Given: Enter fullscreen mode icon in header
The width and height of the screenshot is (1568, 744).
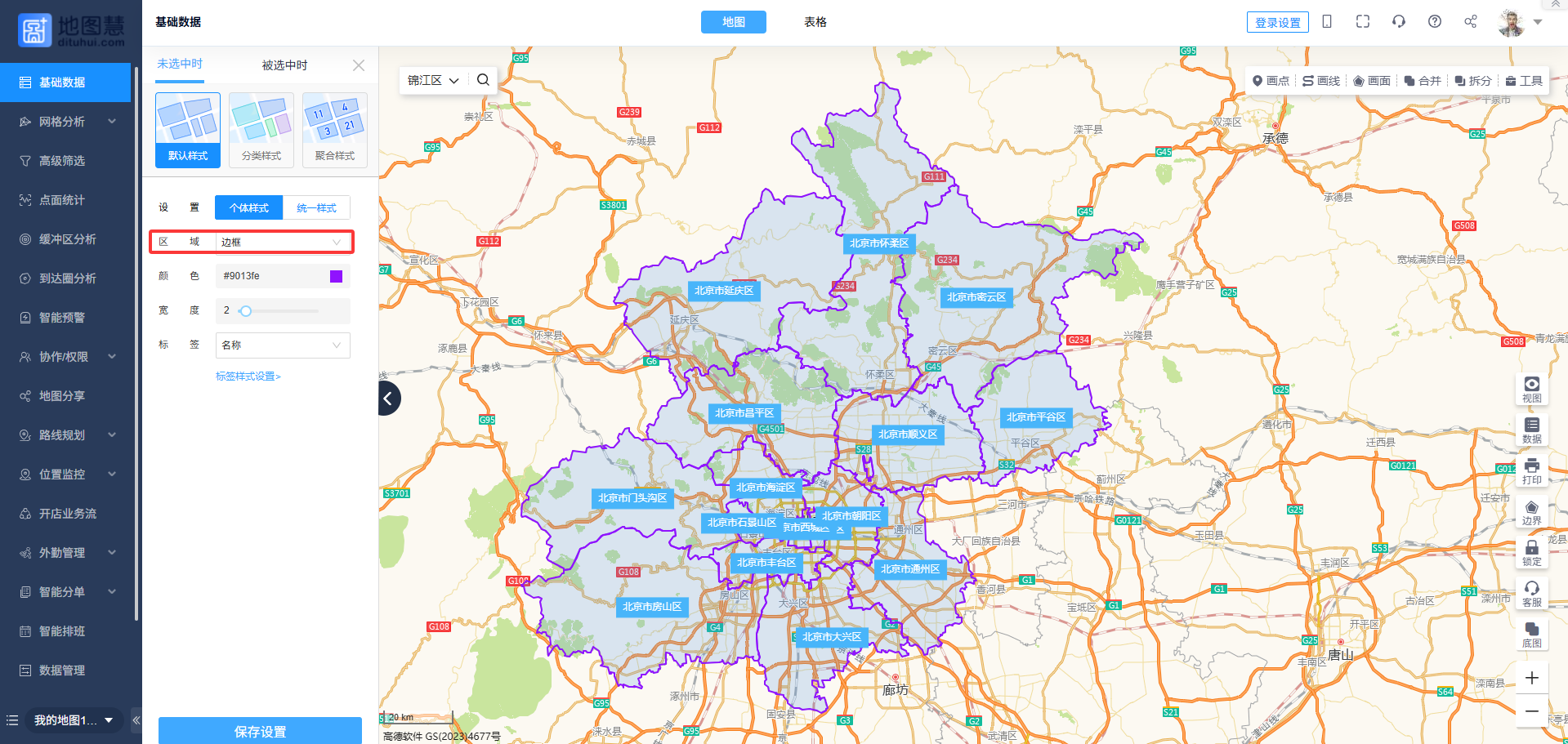Looking at the screenshot, I should [x=1362, y=22].
